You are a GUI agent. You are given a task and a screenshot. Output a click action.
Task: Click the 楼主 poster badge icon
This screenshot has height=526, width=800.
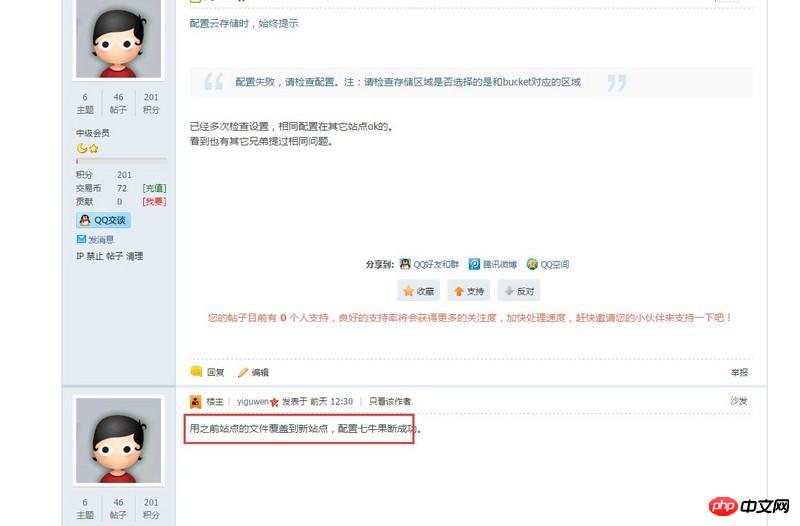(195, 402)
